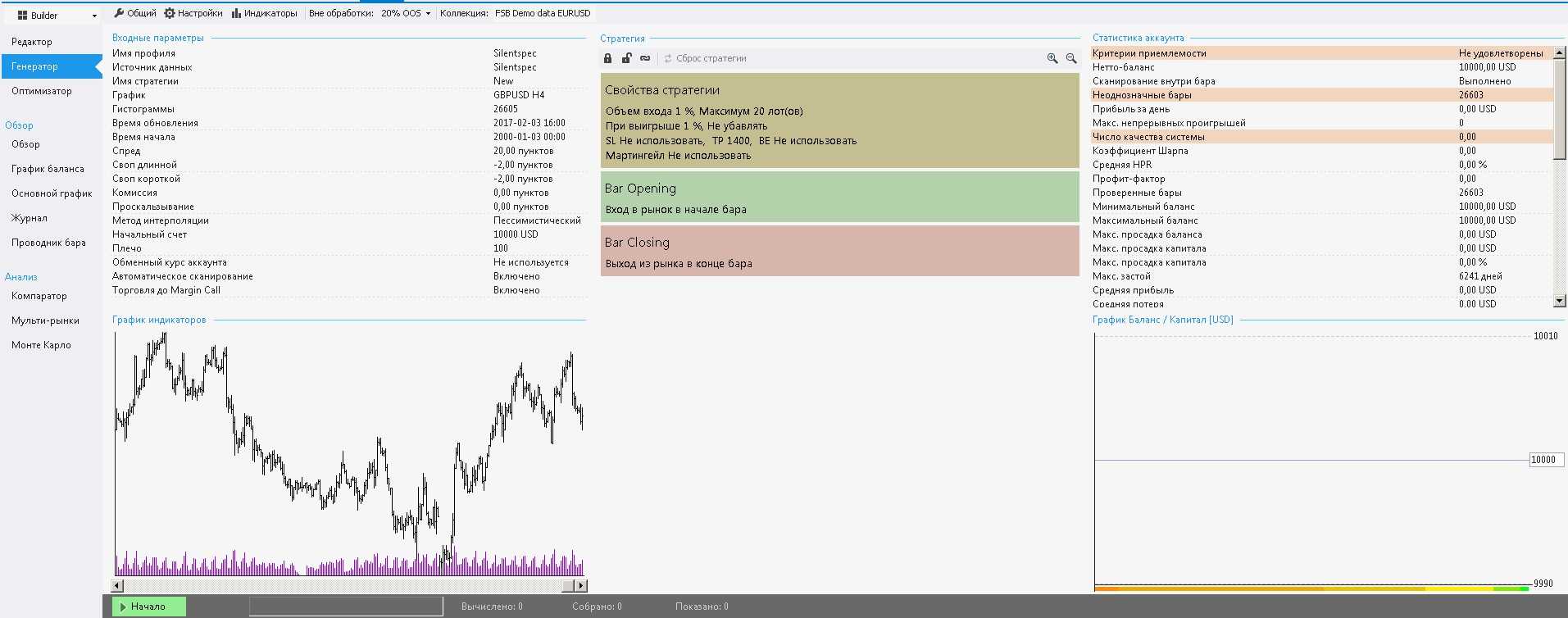This screenshot has height=618, width=1568.
Task: Zoom out the strategy view
Action: pos(1071,58)
